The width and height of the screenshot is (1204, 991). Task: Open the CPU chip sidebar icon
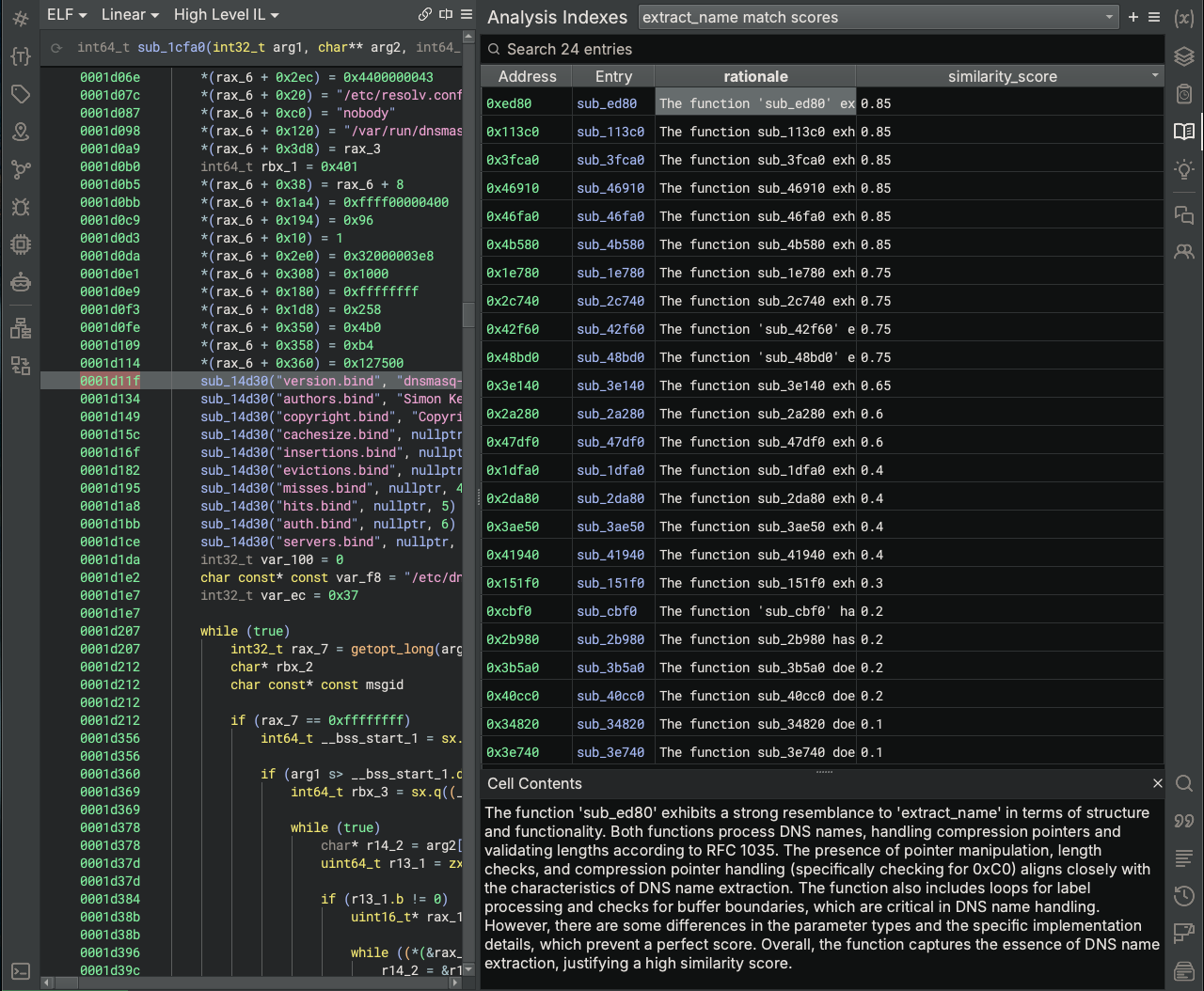pyautogui.click(x=21, y=244)
